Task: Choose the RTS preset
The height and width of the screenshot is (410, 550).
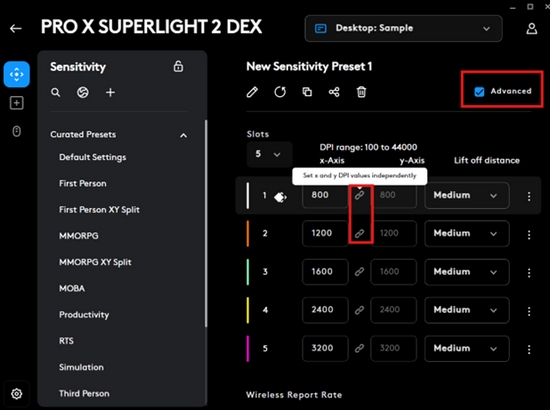Action: coord(66,341)
